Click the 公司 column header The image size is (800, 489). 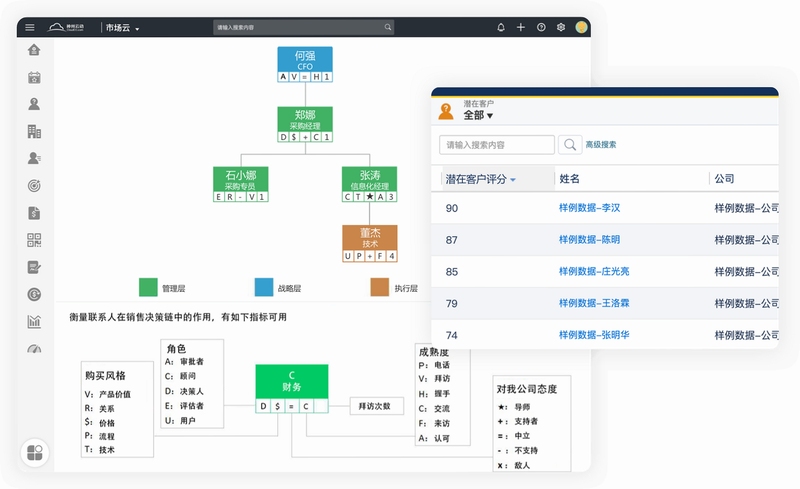724,179
